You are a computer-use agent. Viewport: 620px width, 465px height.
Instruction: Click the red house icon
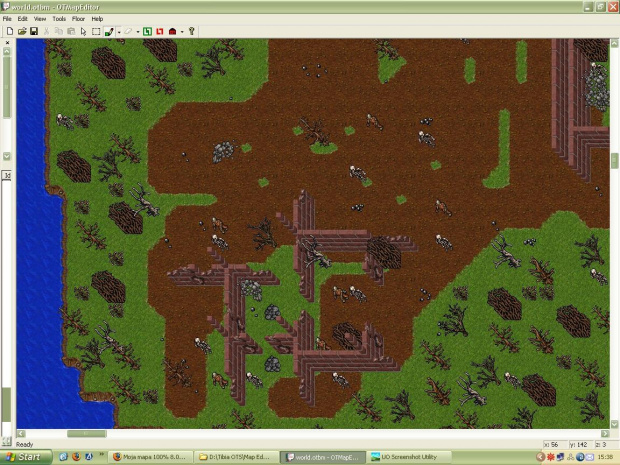coord(172,32)
